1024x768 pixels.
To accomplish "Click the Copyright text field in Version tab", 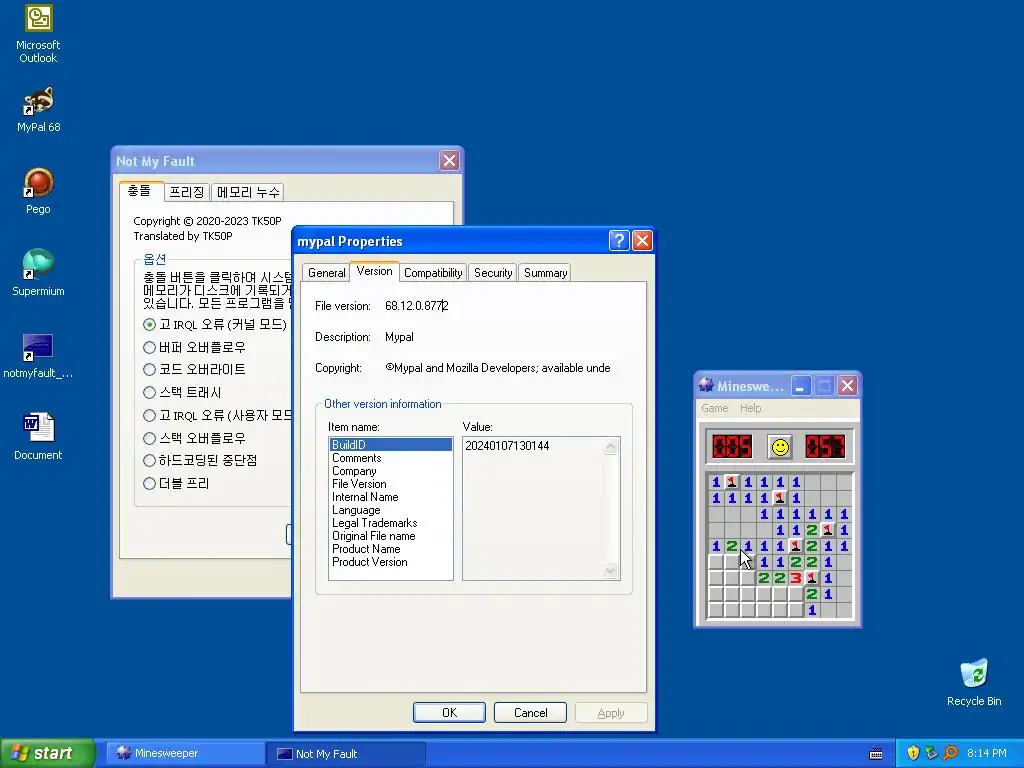I will (498, 368).
